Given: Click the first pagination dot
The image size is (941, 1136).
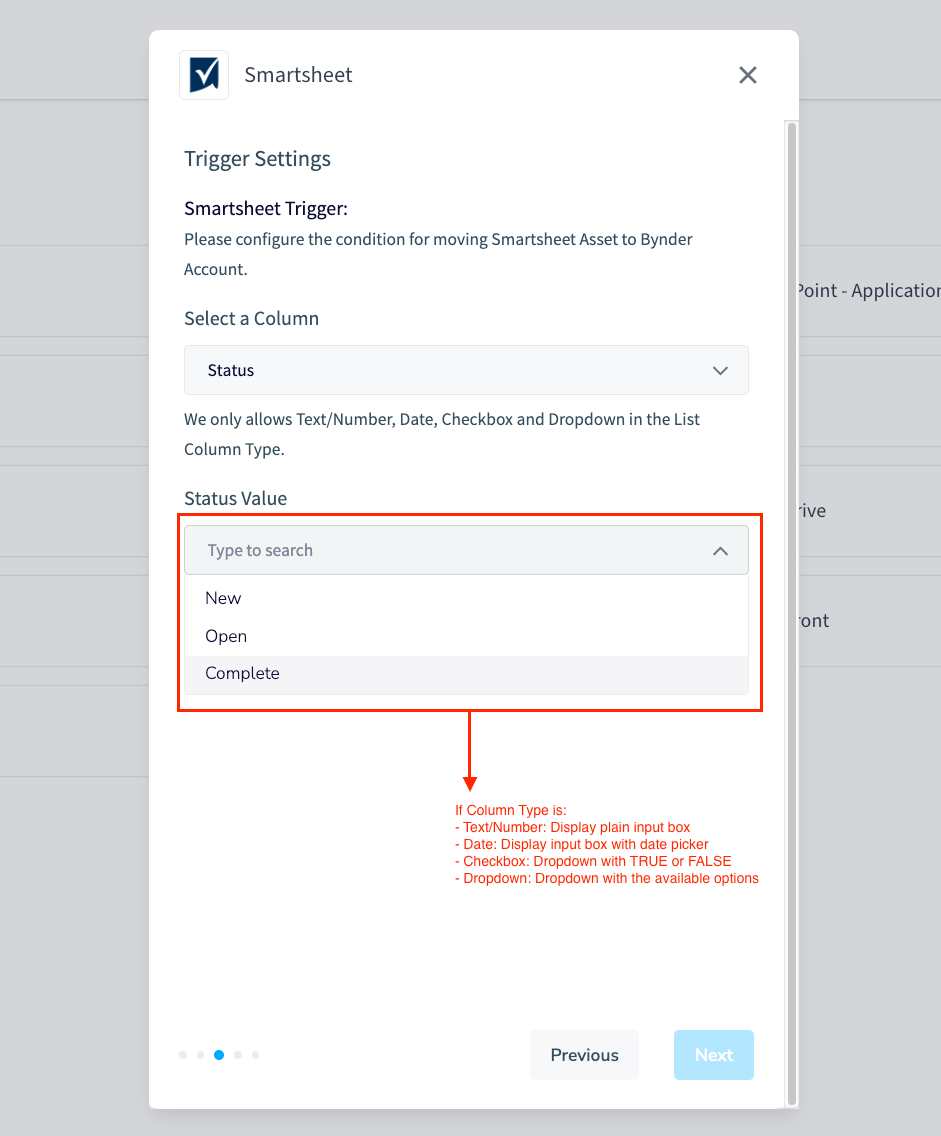Looking at the screenshot, I should point(183,1054).
